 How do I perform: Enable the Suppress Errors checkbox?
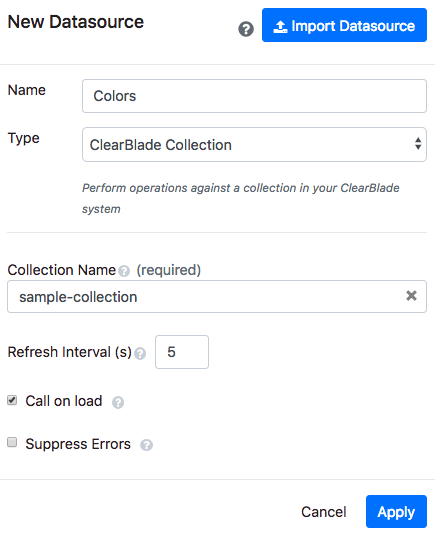12,442
